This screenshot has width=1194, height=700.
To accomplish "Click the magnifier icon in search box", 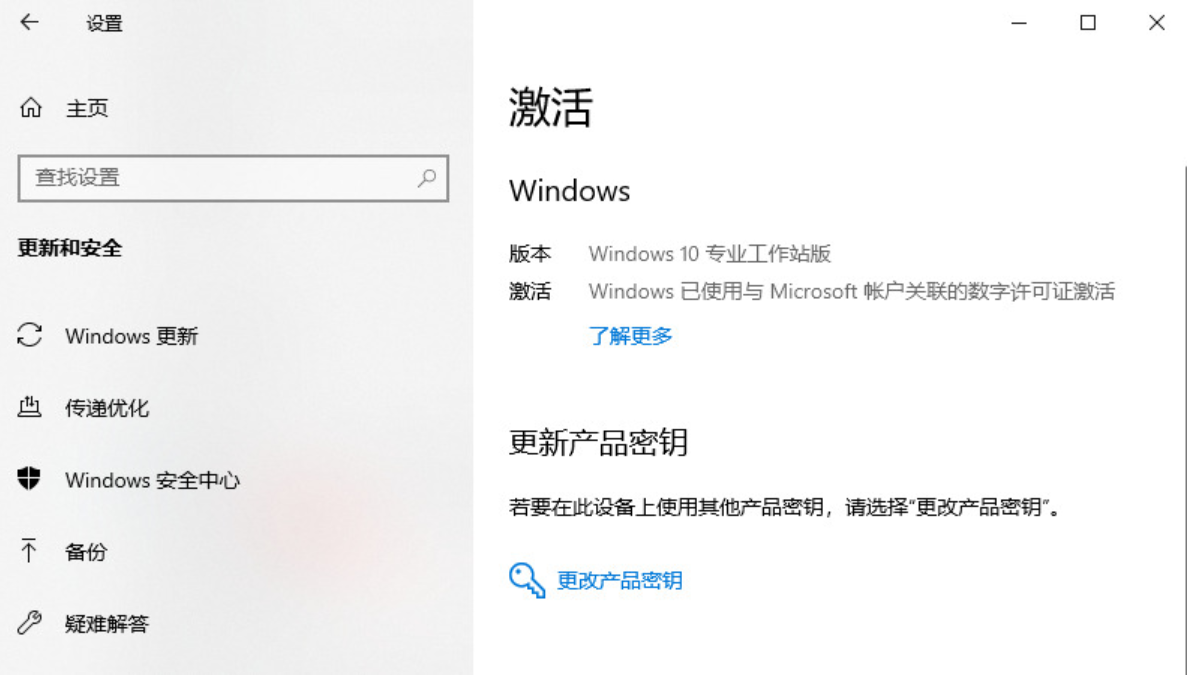I will tap(426, 178).
